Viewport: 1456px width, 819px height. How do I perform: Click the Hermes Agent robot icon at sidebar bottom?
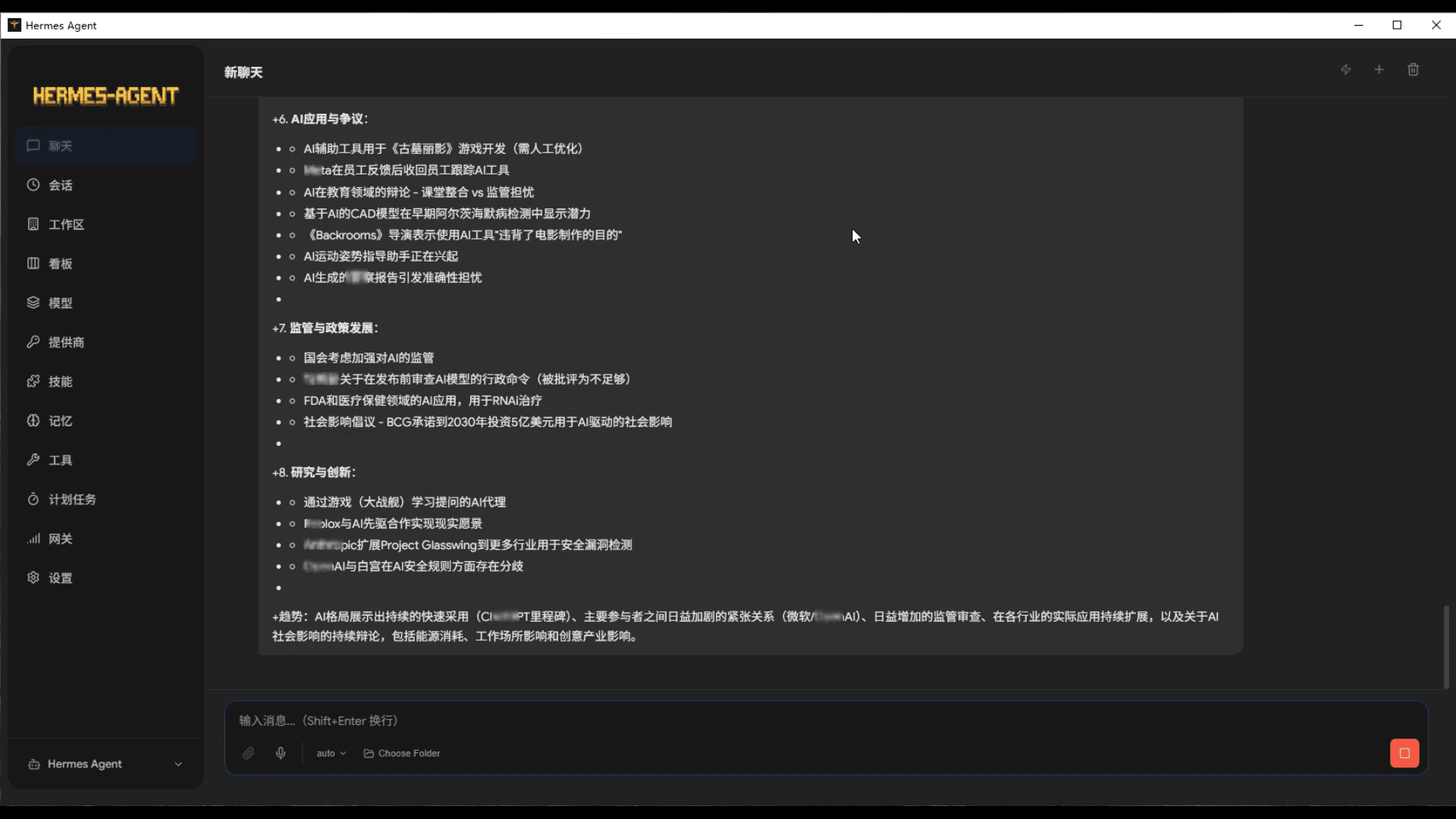(34, 764)
